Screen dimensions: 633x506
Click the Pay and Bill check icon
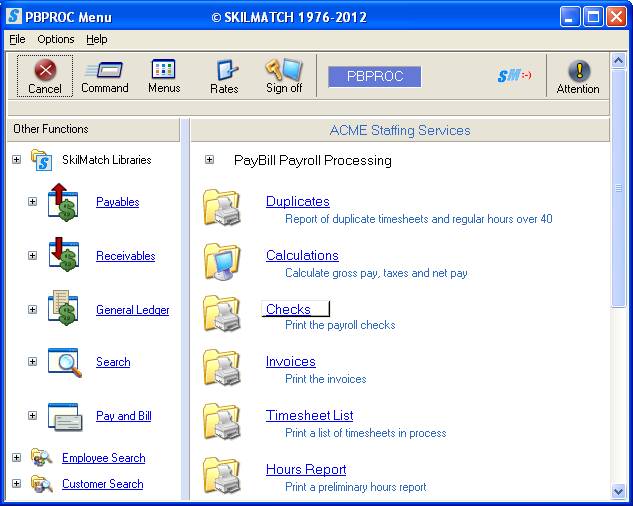click(65, 416)
